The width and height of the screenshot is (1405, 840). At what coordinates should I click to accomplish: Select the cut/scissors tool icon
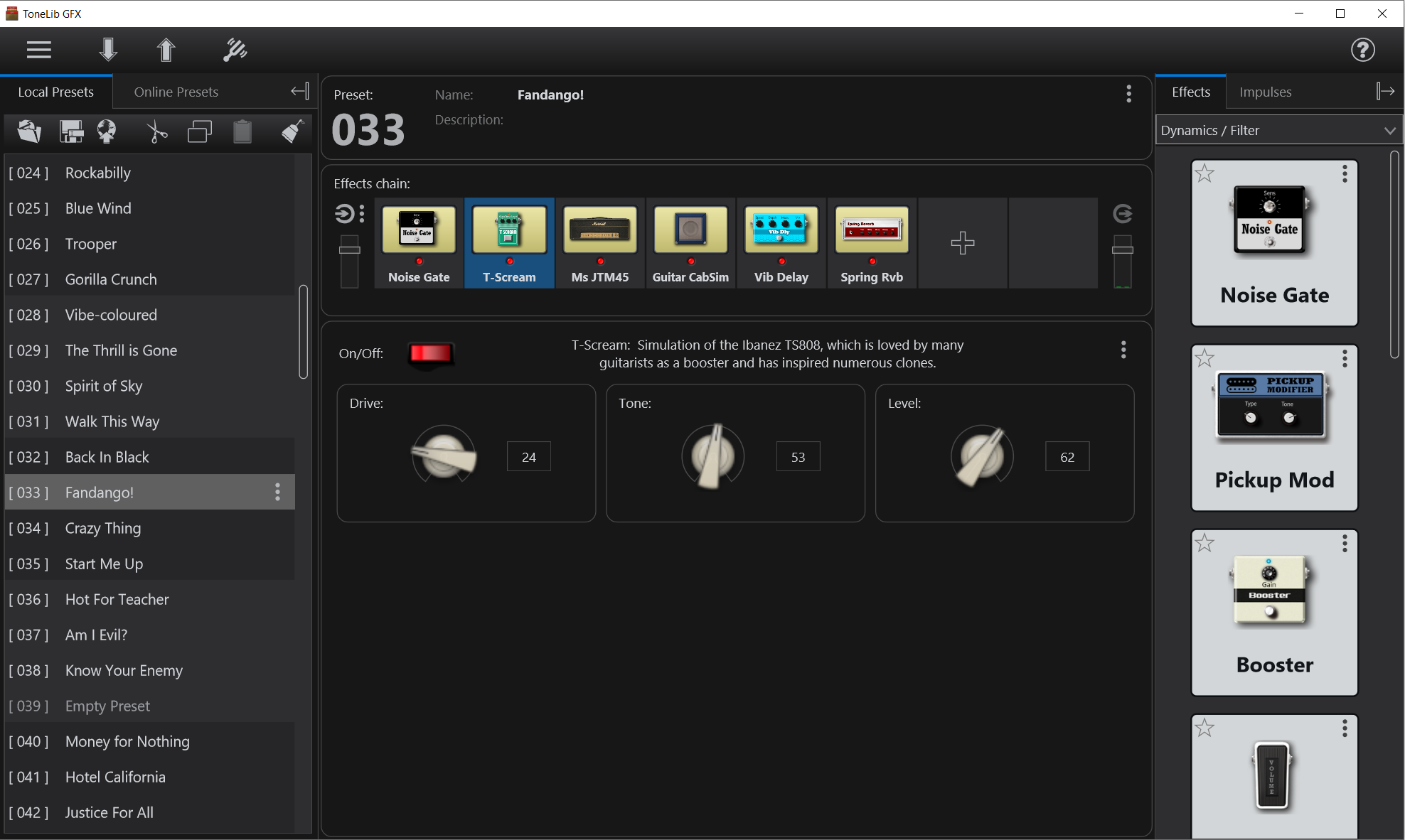pos(156,131)
